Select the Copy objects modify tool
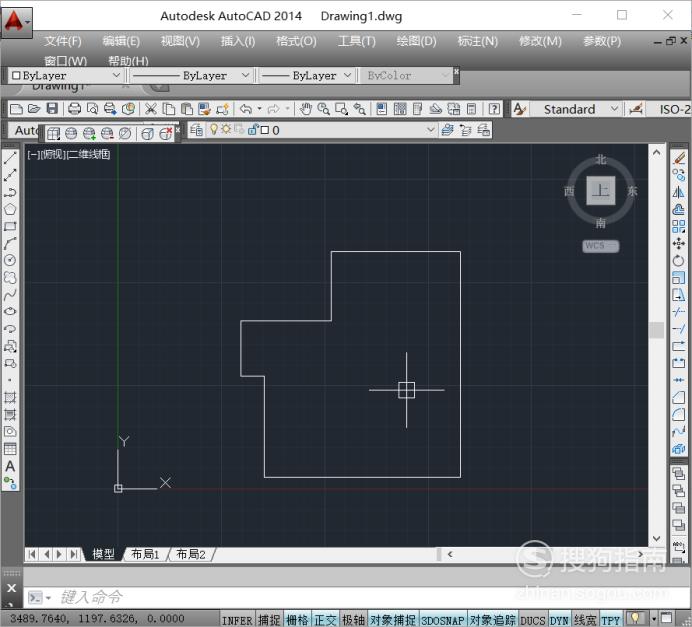Screen dimensions: 692x627 679,175
